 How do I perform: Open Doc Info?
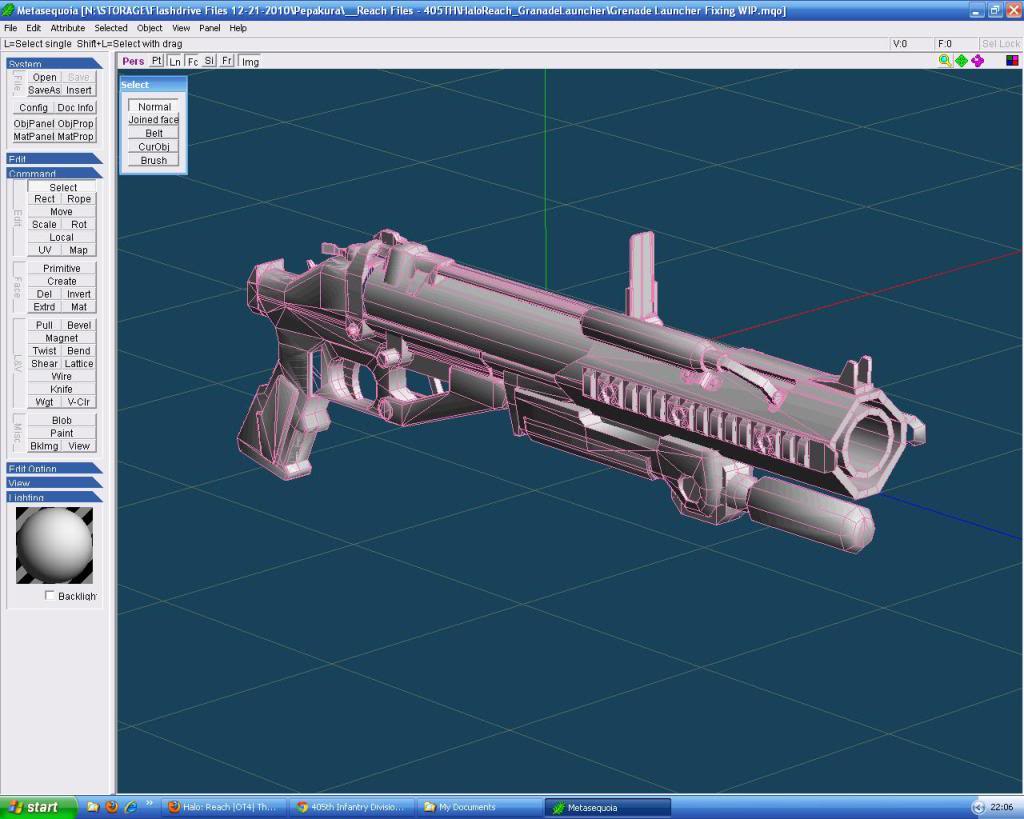[75, 108]
